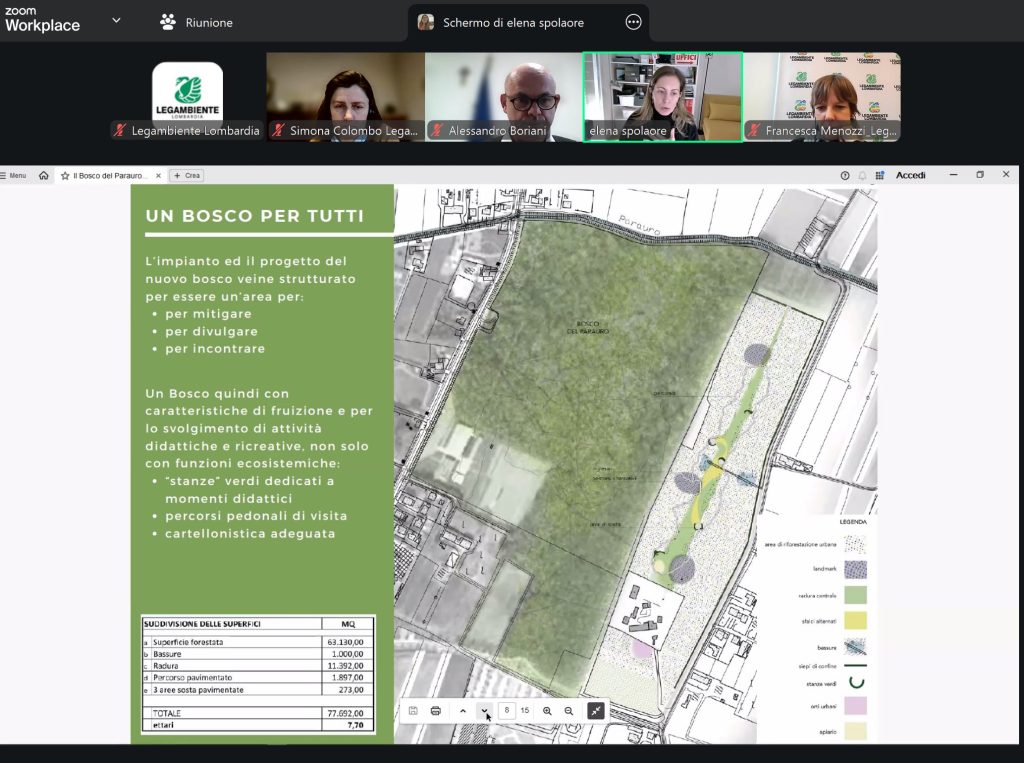1024x763 pixels.
Task: Select the Il Bosco del Parauro tab
Action: (x=110, y=175)
